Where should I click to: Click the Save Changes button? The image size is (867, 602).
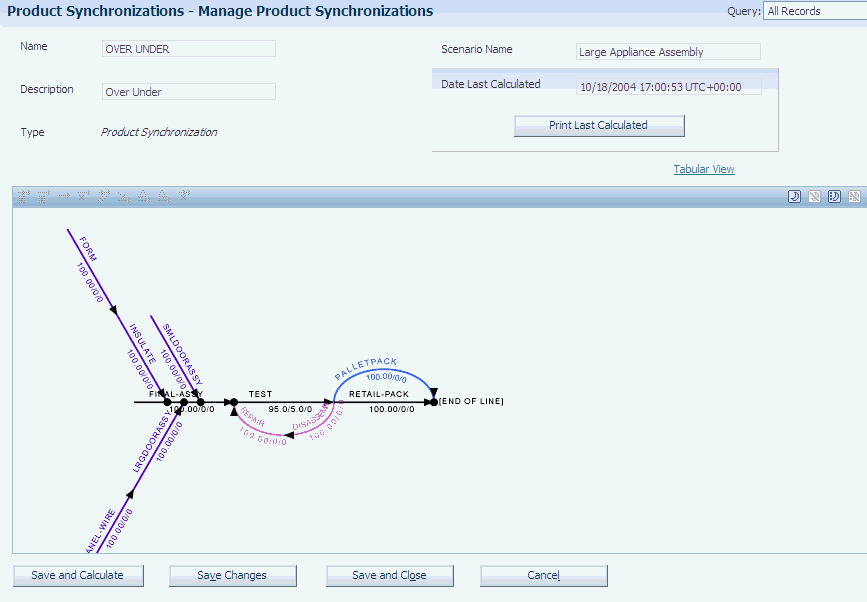pyautogui.click(x=232, y=575)
